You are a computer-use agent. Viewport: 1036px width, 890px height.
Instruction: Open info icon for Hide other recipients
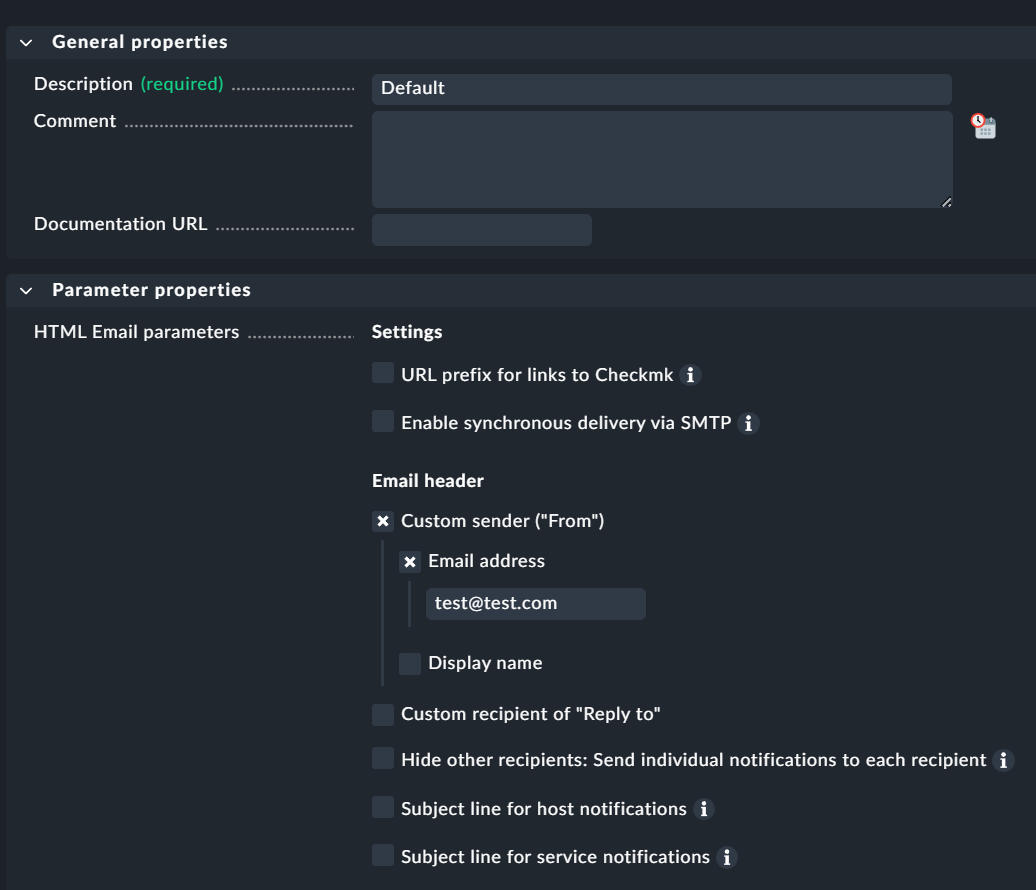[x=1003, y=761]
